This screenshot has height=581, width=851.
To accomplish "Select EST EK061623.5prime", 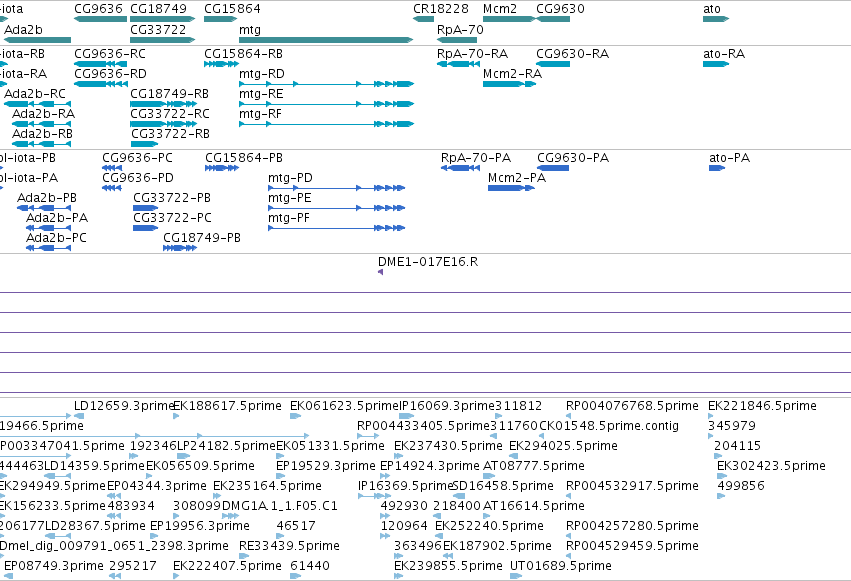I will coord(295,416).
